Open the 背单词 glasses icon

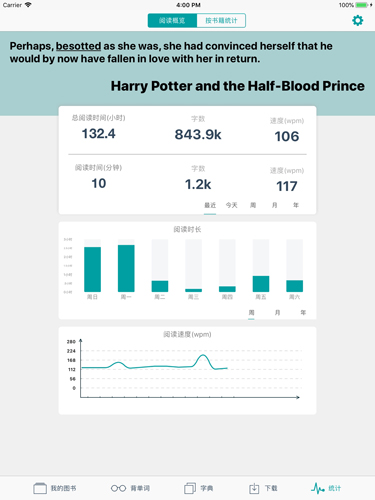118,488
